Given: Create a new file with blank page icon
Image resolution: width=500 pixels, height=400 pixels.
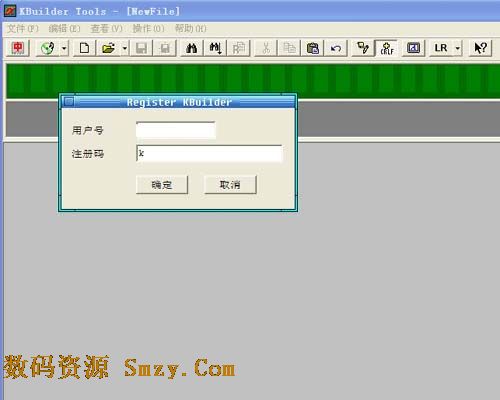Looking at the screenshot, I should [x=84, y=48].
